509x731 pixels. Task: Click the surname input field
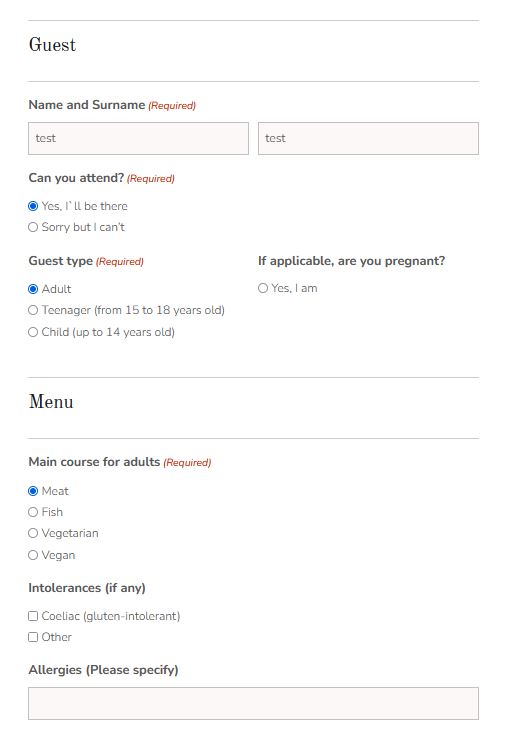point(368,138)
